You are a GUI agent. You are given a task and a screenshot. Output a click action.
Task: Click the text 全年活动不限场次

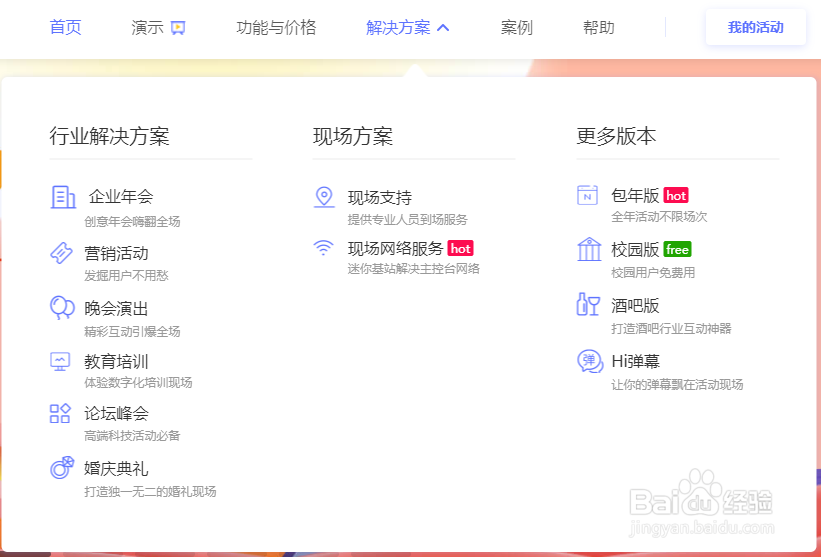pos(659,217)
